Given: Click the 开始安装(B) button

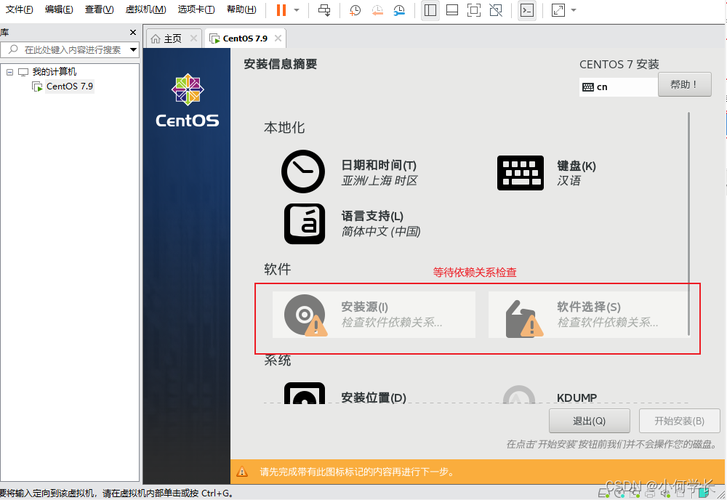Looking at the screenshot, I should point(679,421).
